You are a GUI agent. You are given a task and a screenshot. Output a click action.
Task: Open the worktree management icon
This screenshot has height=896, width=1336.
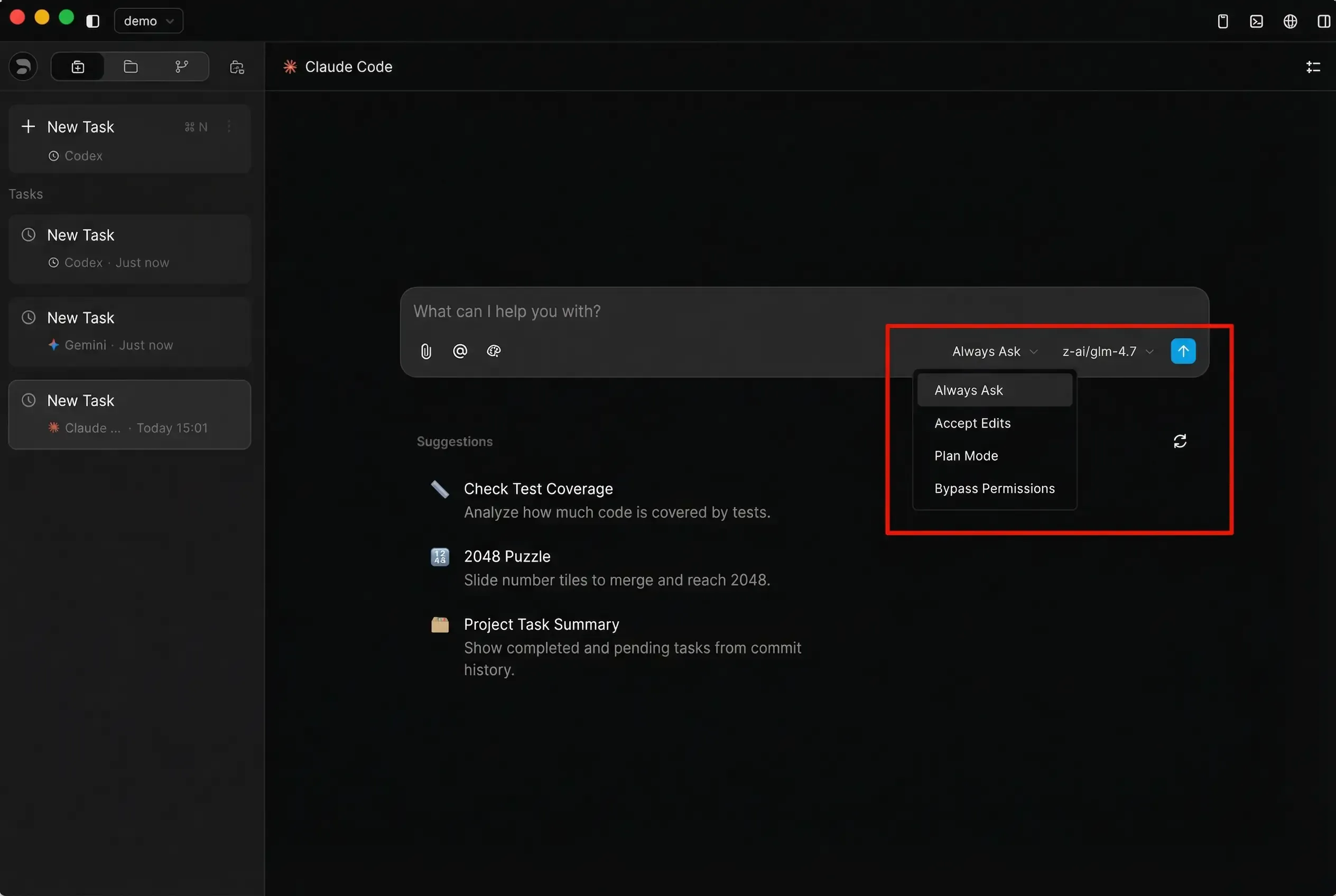tap(237, 67)
